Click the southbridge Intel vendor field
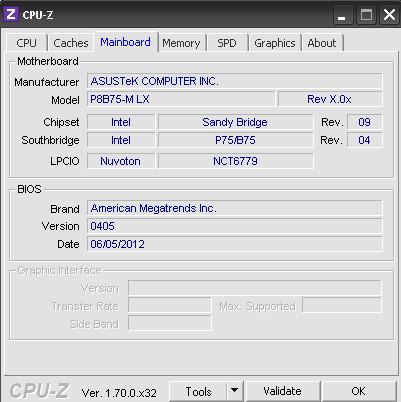This screenshot has height=402, width=401. (121, 140)
